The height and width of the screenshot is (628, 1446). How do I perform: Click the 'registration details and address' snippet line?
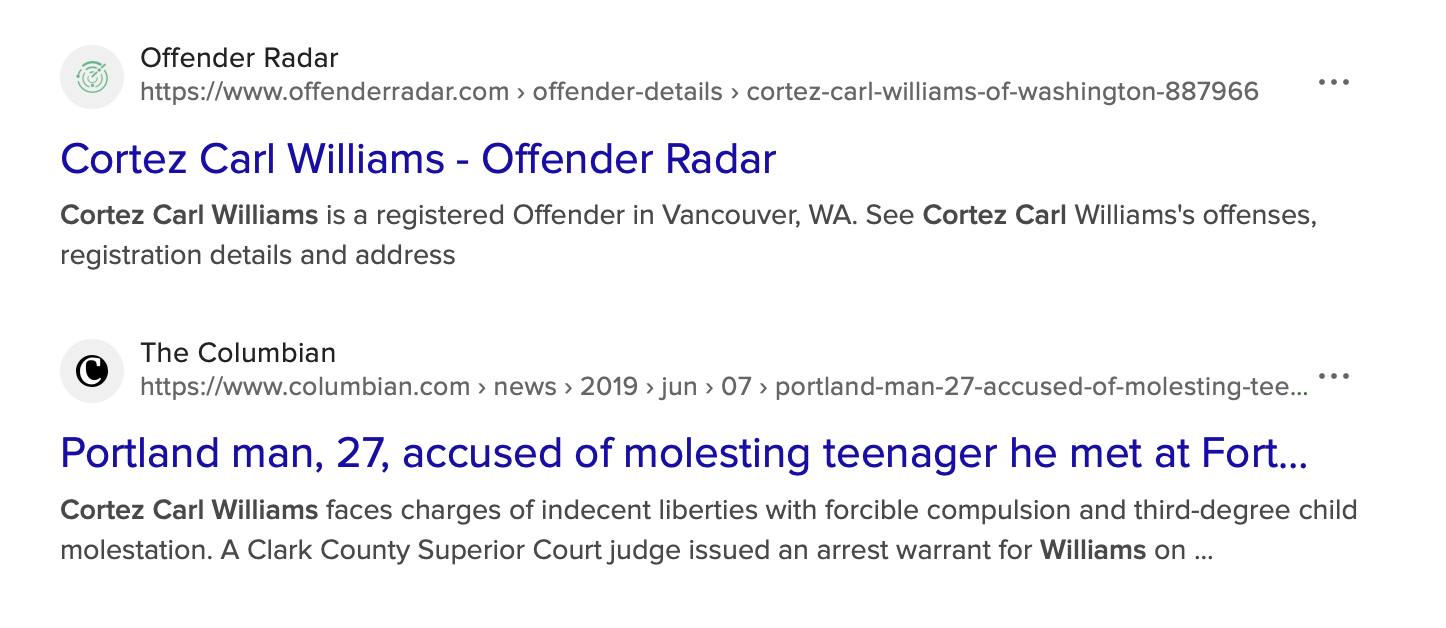click(x=257, y=255)
